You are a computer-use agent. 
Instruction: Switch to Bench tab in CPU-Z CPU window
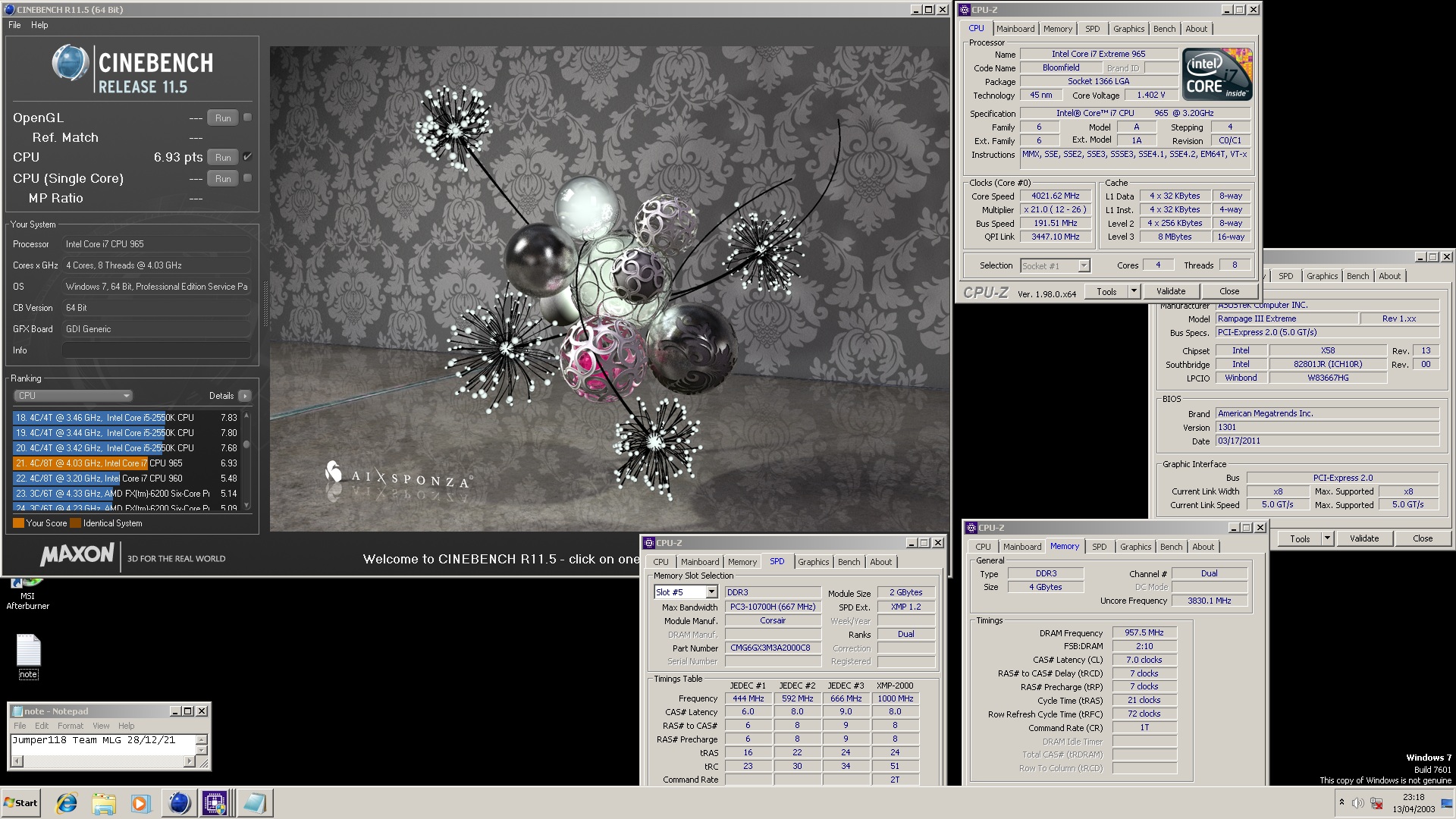point(1164,29)
